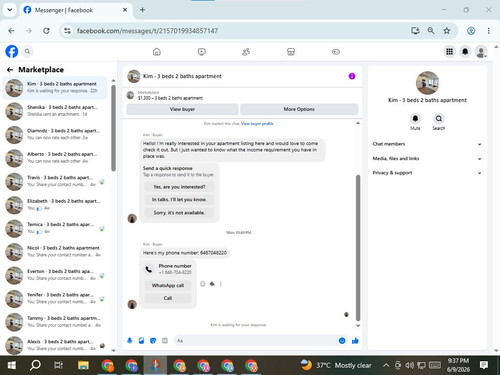Open the Facebook logo home link
Viewport: 500px width, 375px height.
click(x=12, y=52)
